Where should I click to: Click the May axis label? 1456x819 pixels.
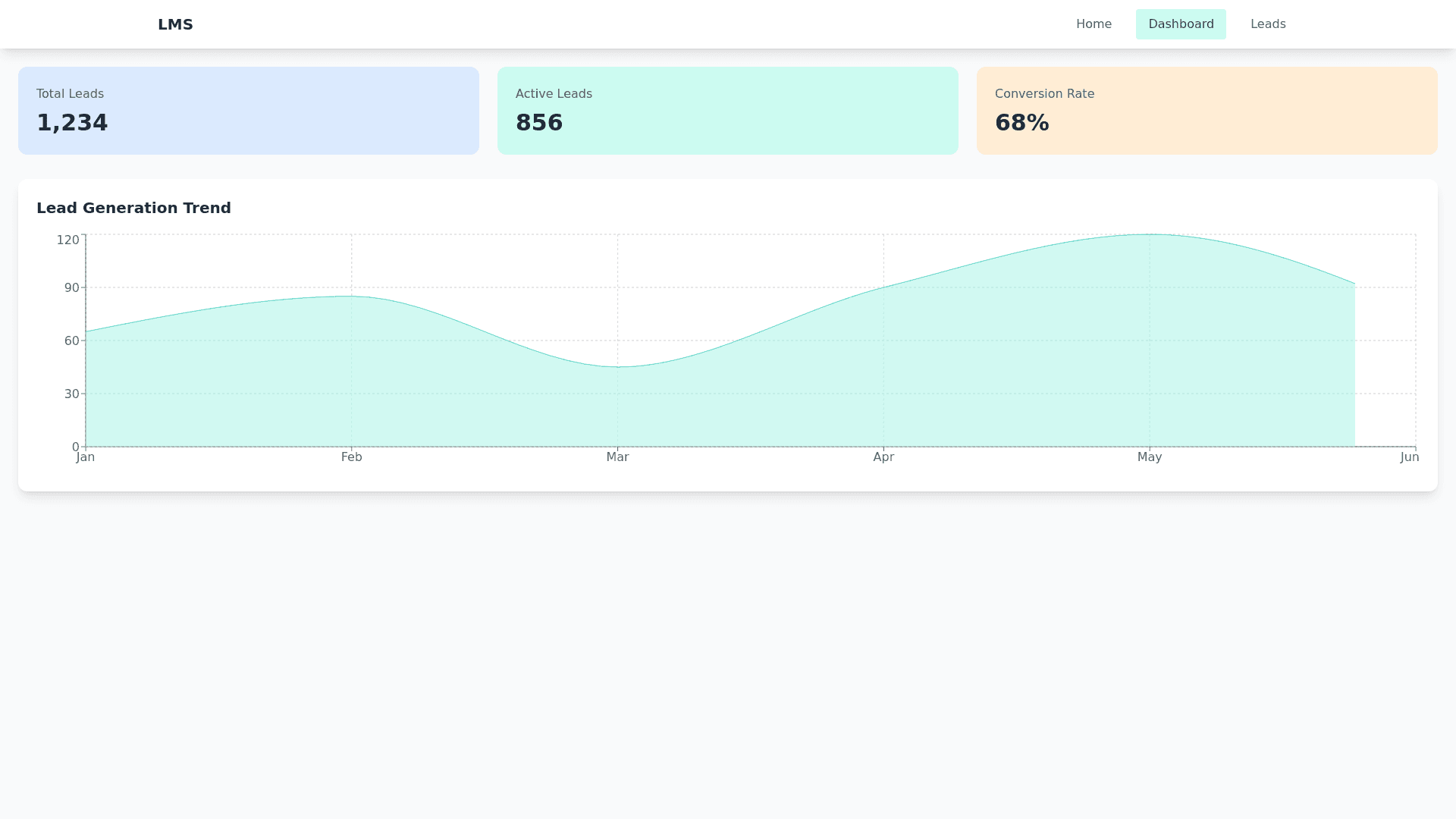point(1149,457)
